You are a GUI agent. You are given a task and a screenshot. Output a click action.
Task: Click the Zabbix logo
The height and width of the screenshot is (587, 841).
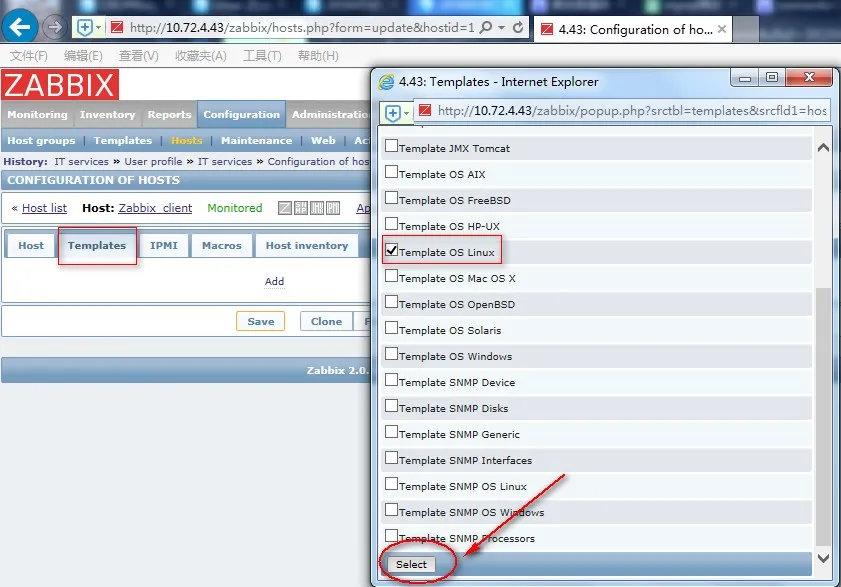[x=60, y=85]
